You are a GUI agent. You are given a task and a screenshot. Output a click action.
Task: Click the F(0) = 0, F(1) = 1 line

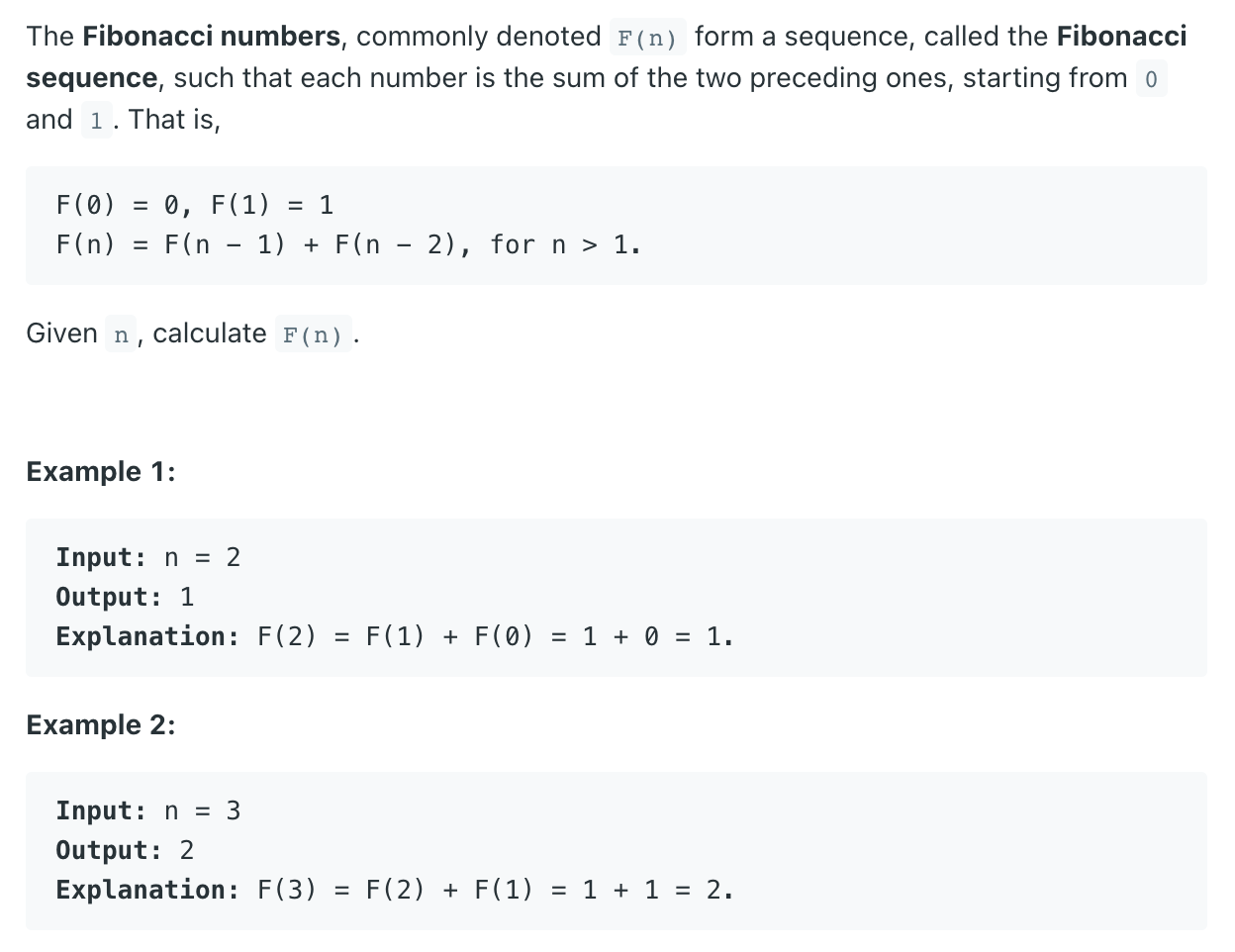point(195,205)
